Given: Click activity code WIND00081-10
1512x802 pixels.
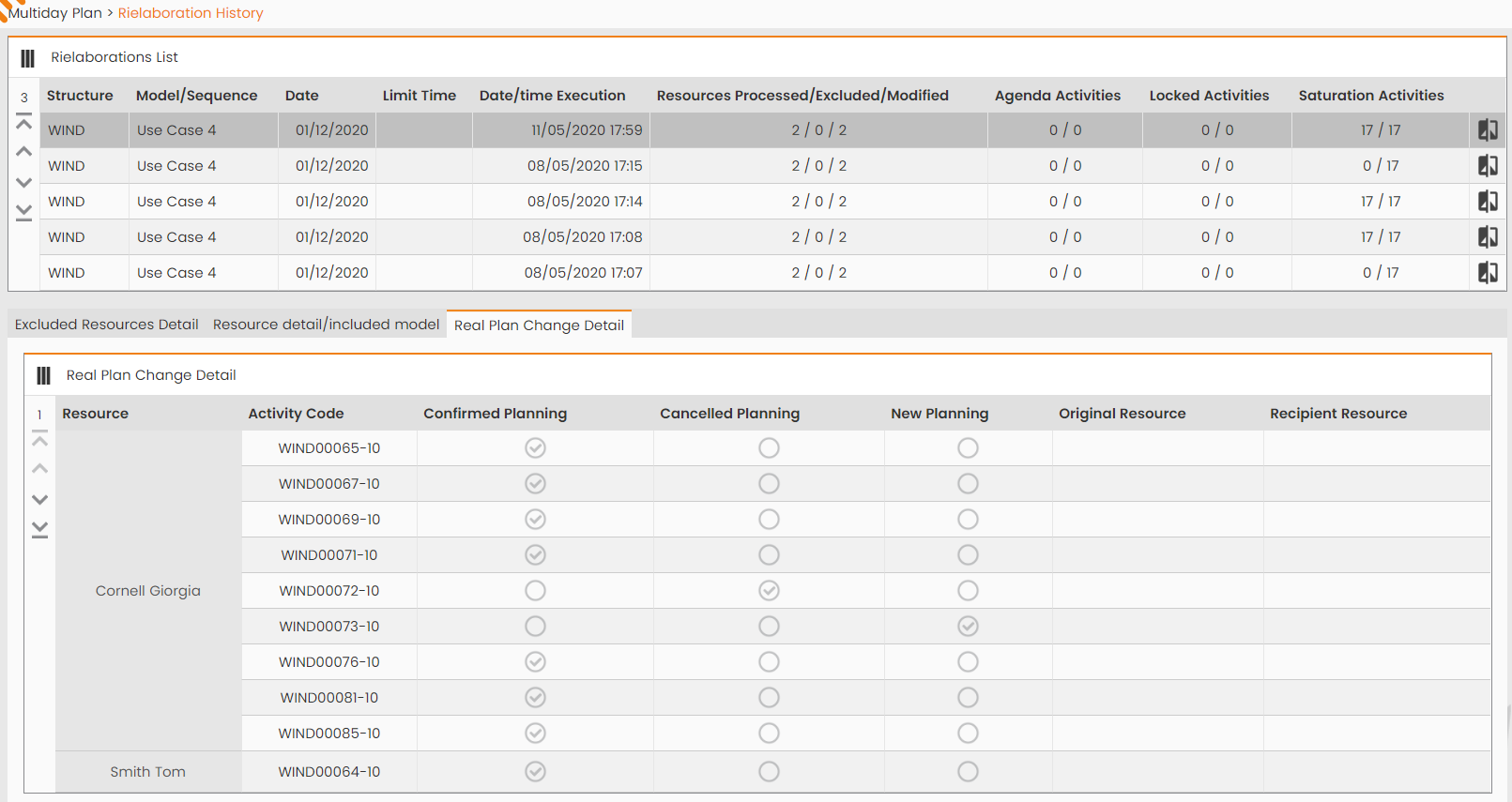Looking at the screenshot, I should [x=329, y=698].
